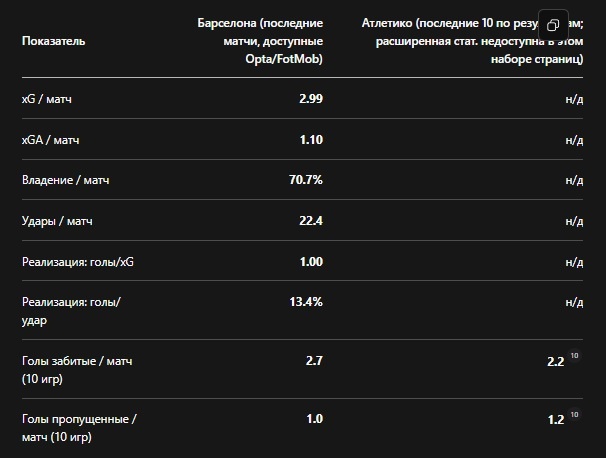Click the possession value 70.7%

pos(306,180)
